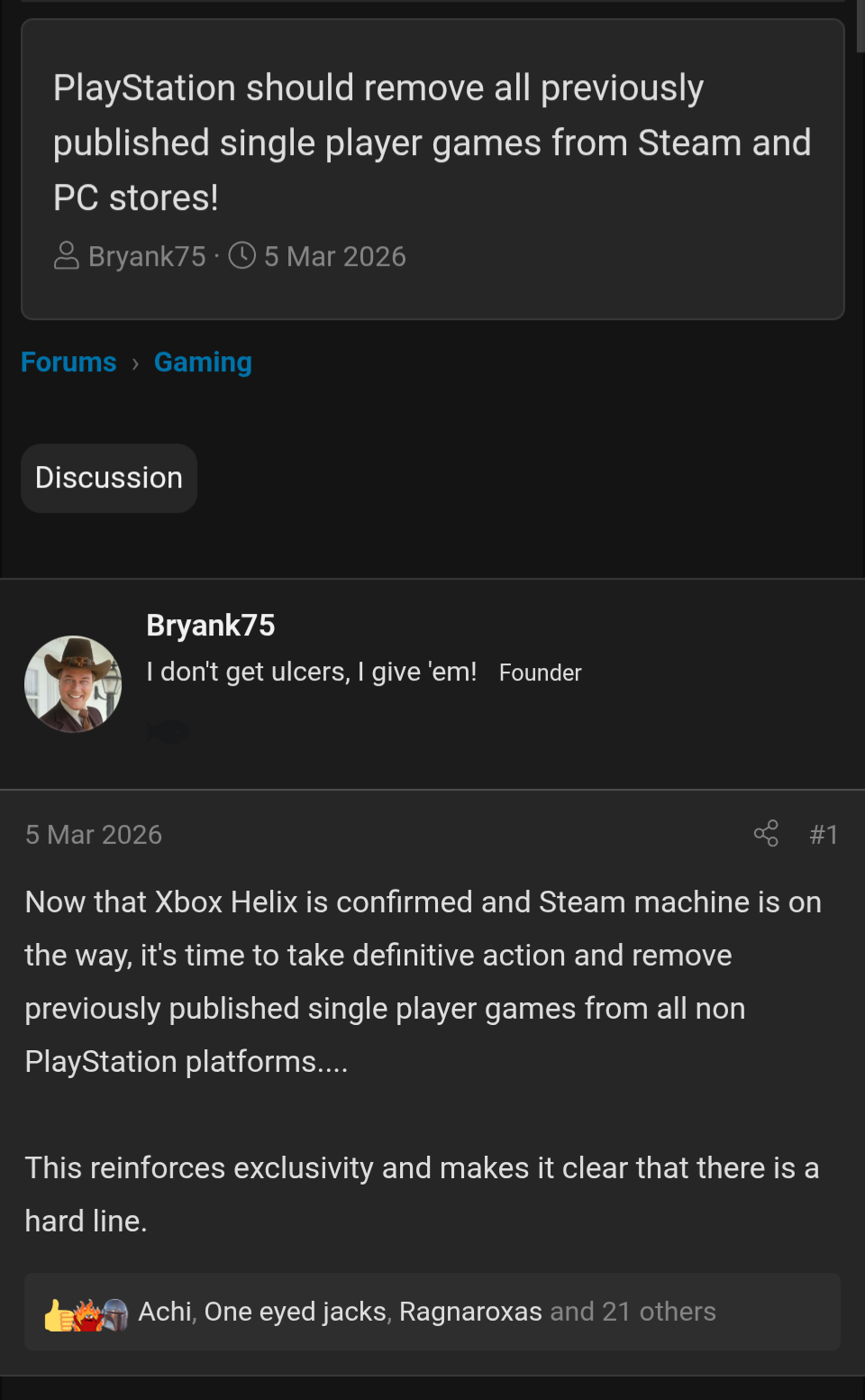Navigate to the Forums breadcrumb
The width and height of the screenshot is (865, 1400).
click(68, 361)
